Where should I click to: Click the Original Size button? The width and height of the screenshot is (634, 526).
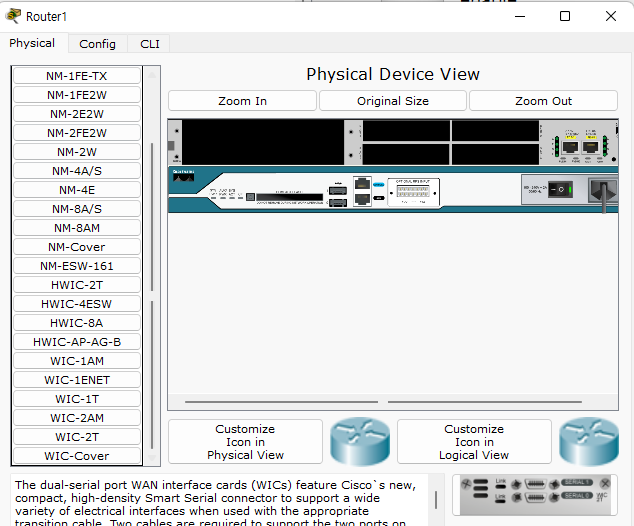tap(393, 101)
